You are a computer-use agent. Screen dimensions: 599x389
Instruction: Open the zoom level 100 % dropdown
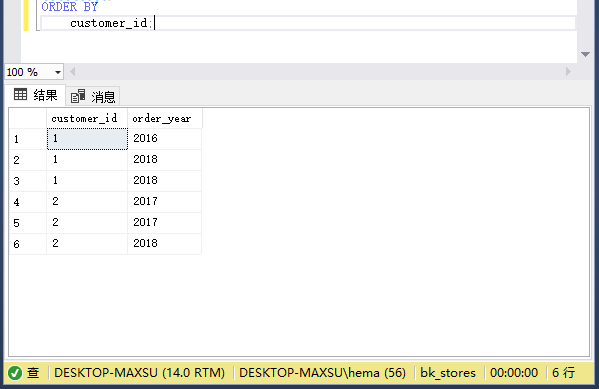pos(57,72)
